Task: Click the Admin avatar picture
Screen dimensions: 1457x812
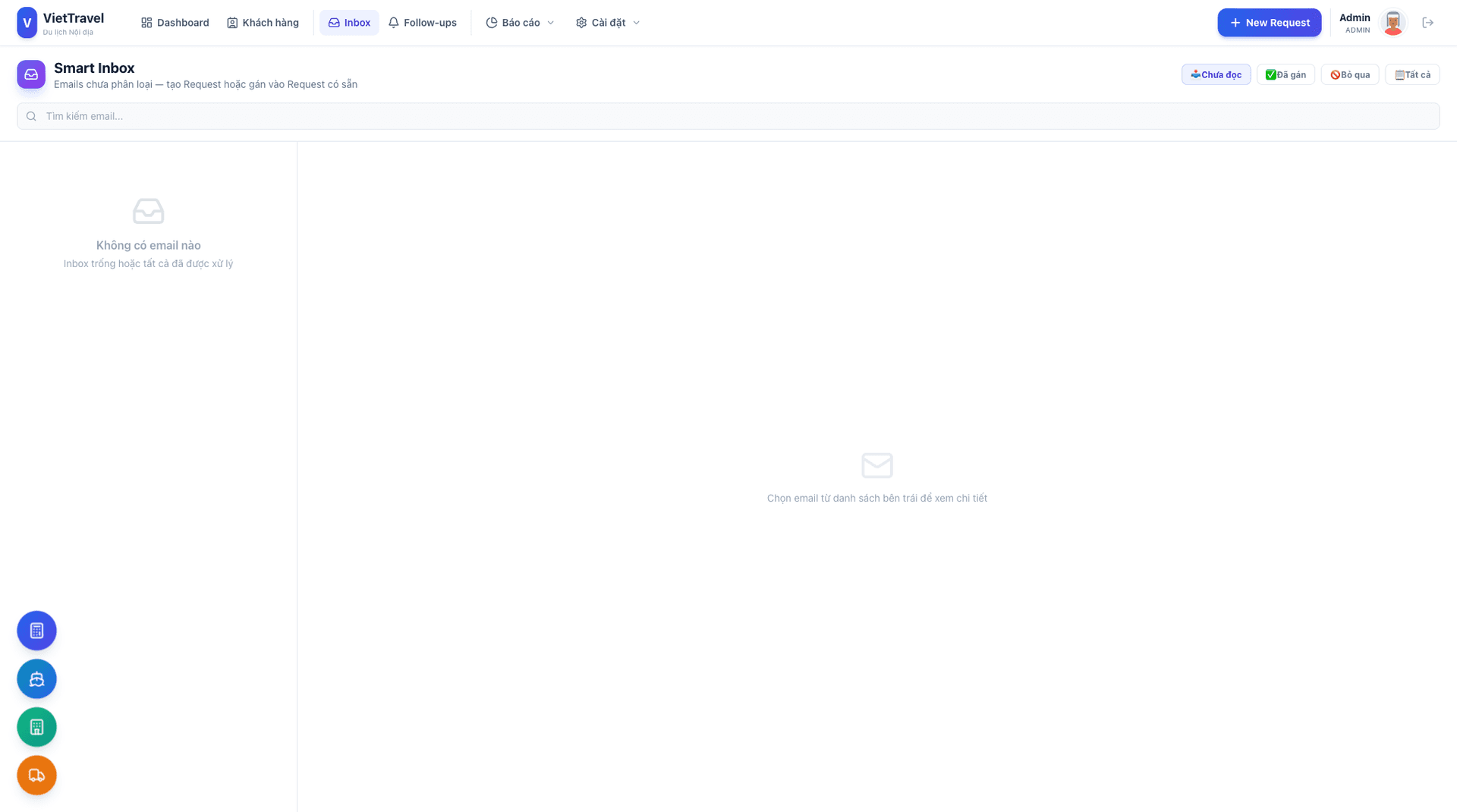Action: coord(1392,23)
